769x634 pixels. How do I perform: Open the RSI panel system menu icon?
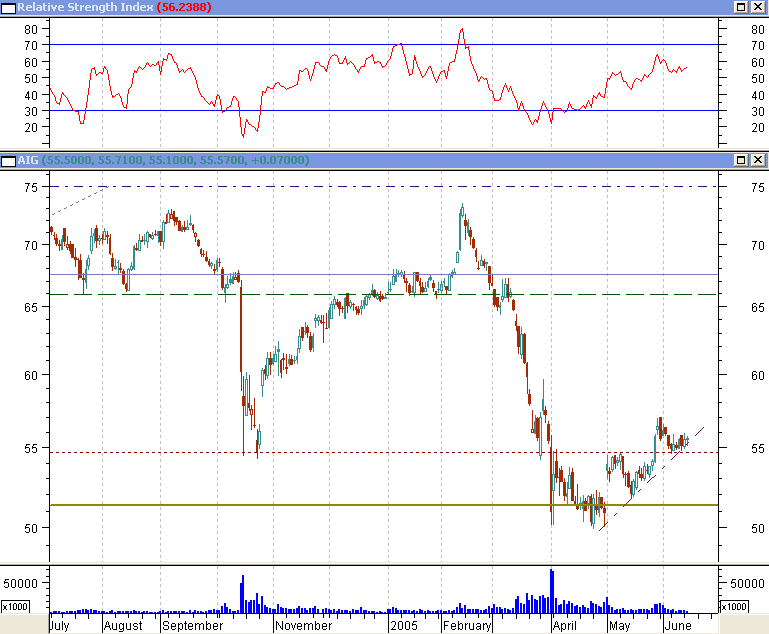(x=8, y=8)
